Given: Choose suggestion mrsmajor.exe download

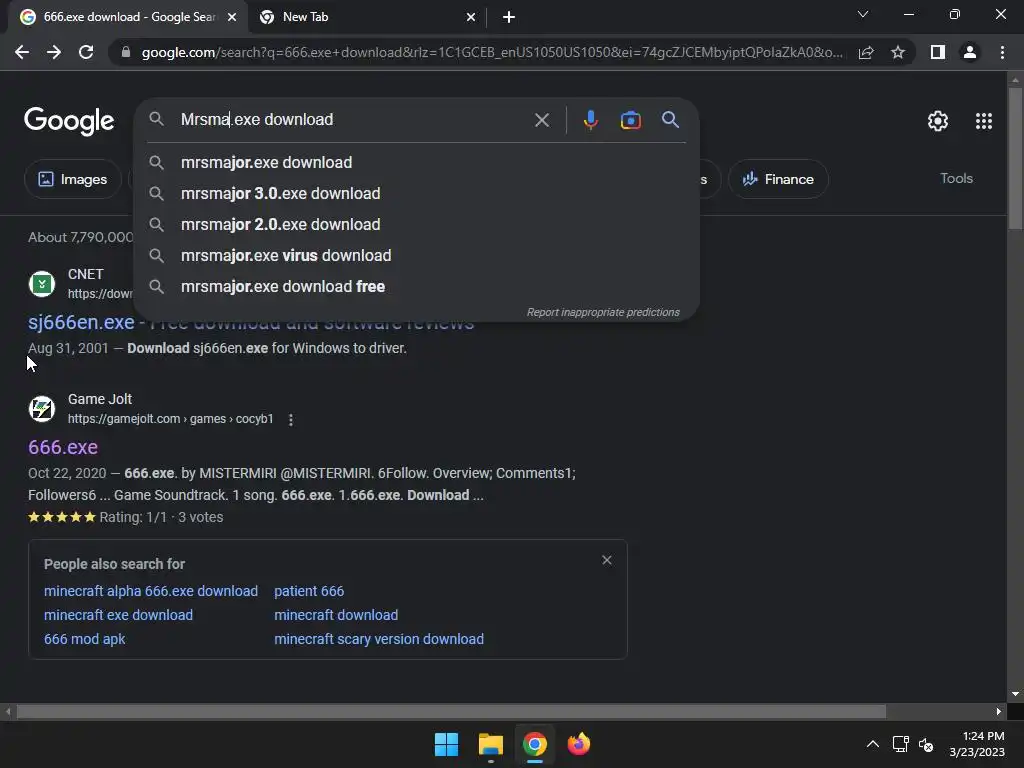Looking at the screenshot, I should click(x=416, y=163).
